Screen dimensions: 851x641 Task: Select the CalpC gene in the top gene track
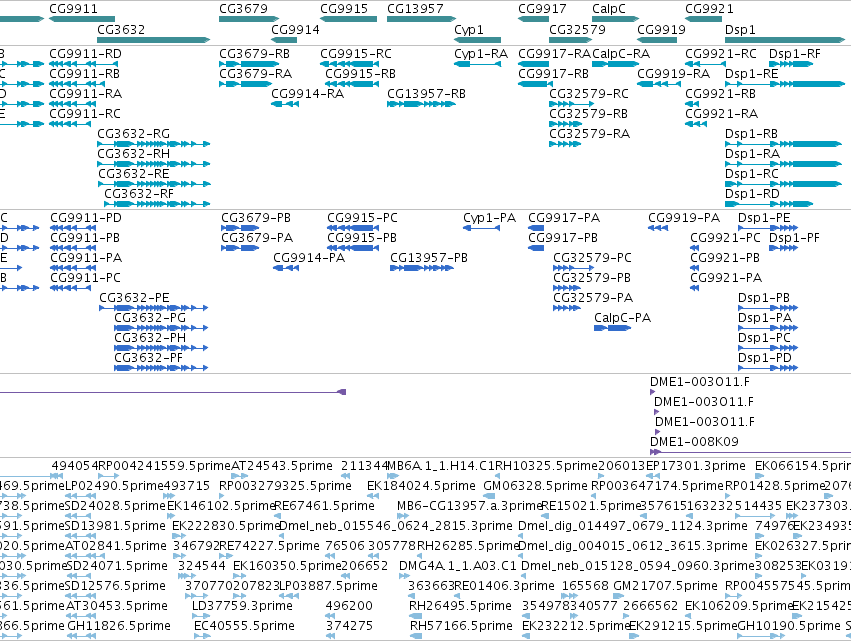pyautogui.click(x=615, y=19)
